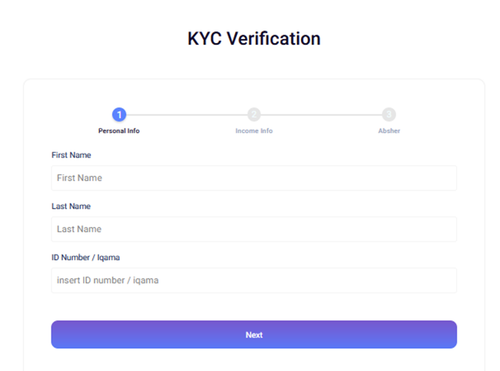This screenshot has height=371, width=500.
Task: Click the word 'KYC' in the title
Action: tap(205, 39)
